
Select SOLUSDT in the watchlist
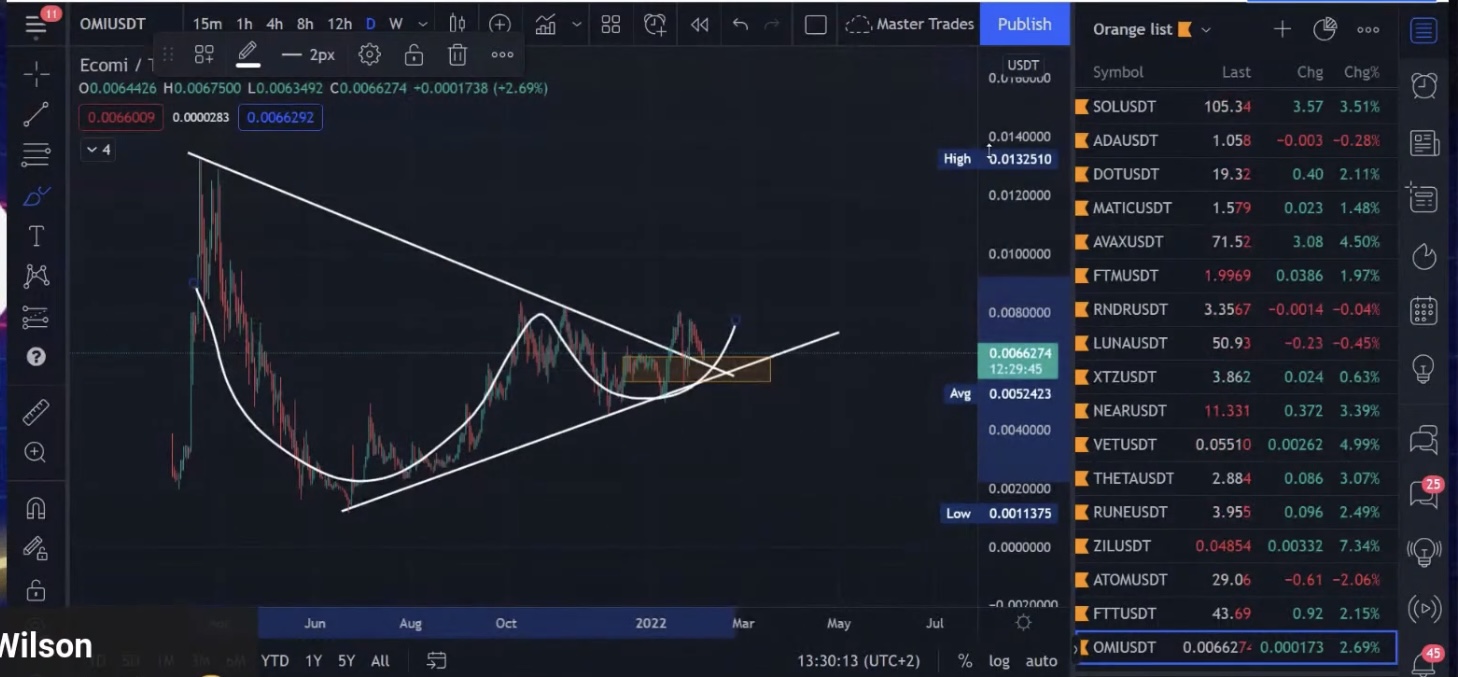click(1235, 106)
